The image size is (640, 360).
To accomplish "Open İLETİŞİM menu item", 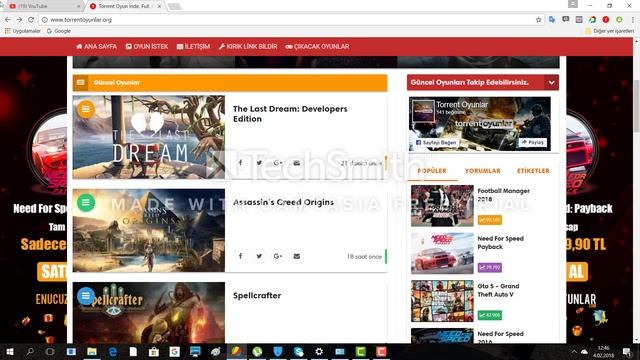I will 193,47.
